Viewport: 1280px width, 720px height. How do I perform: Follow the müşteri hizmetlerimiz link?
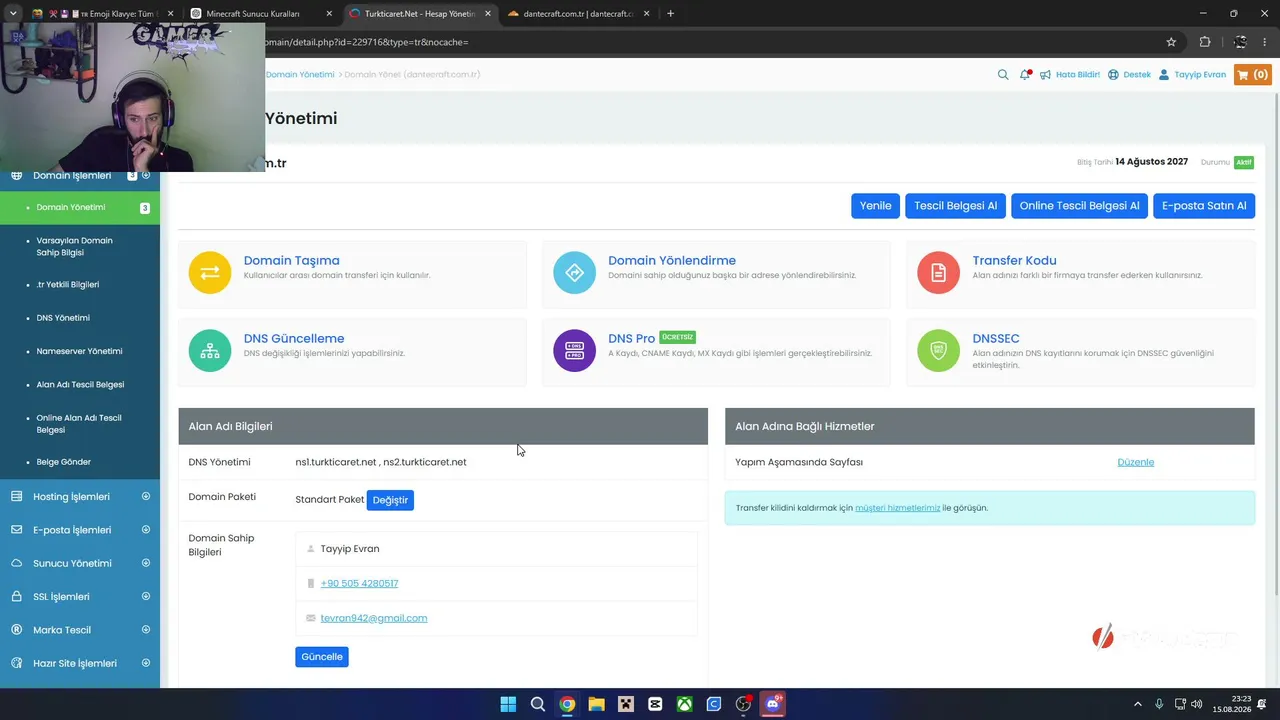tap(898, 508)
